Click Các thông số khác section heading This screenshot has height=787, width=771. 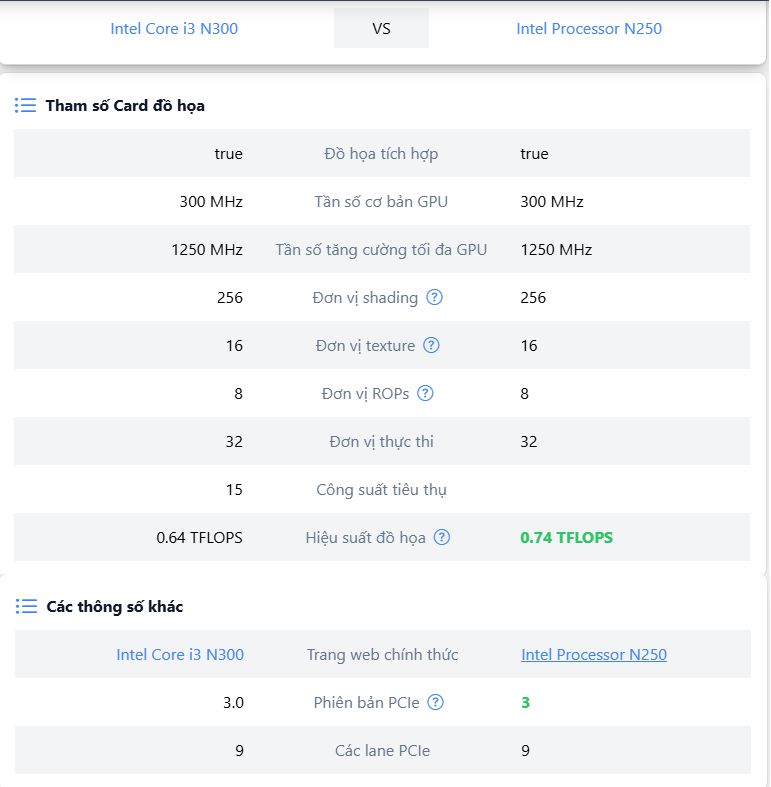115,606
